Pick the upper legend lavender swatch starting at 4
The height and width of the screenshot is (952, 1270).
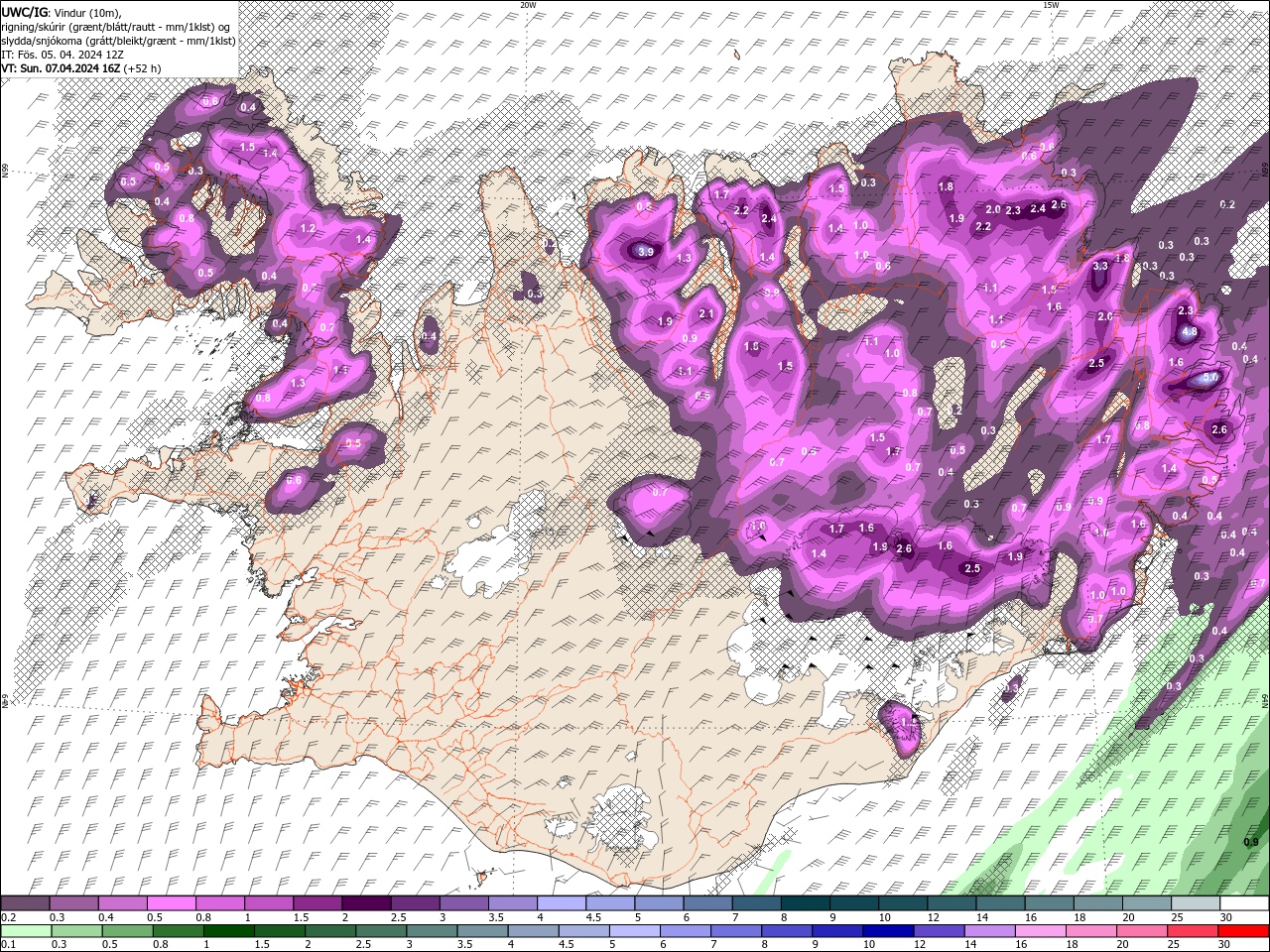tap(562, 903)
